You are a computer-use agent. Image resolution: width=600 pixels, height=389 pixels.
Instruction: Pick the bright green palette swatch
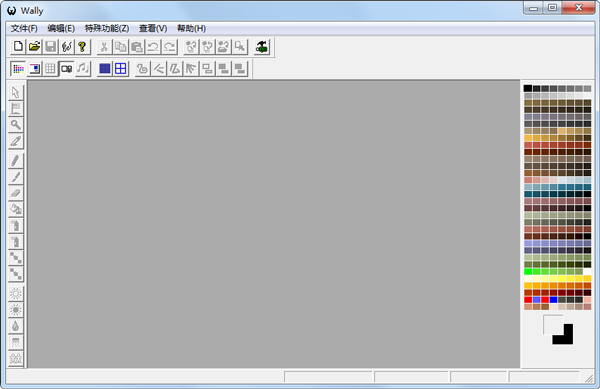528,272
